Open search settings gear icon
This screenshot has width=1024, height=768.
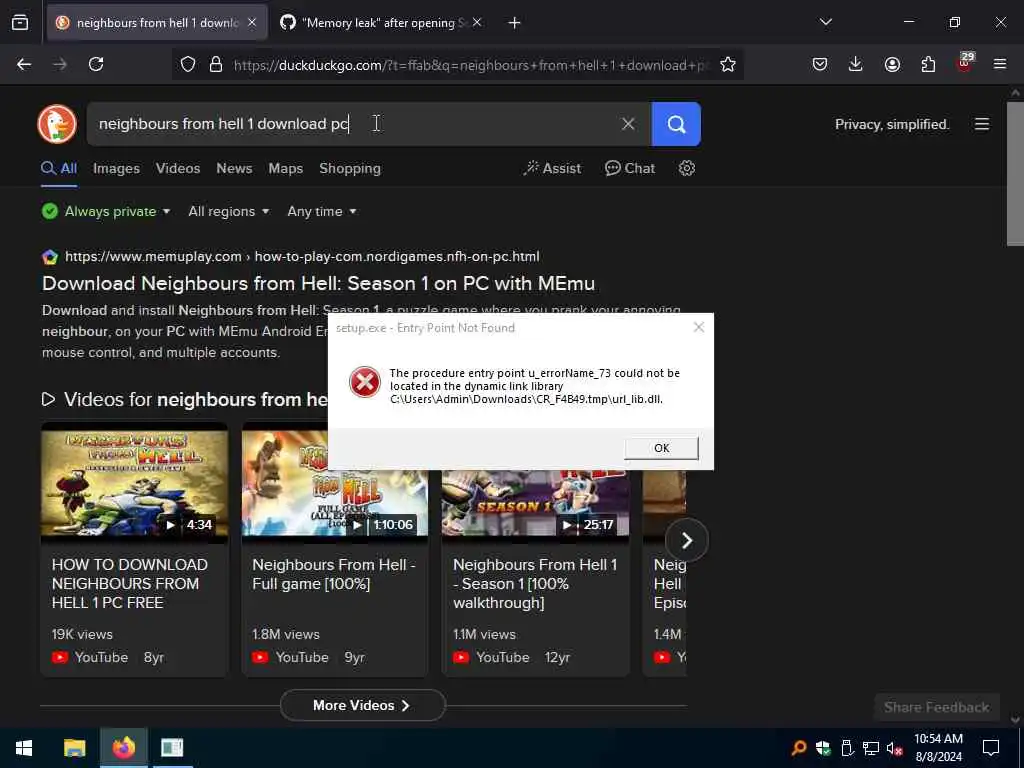coord(686,168)
